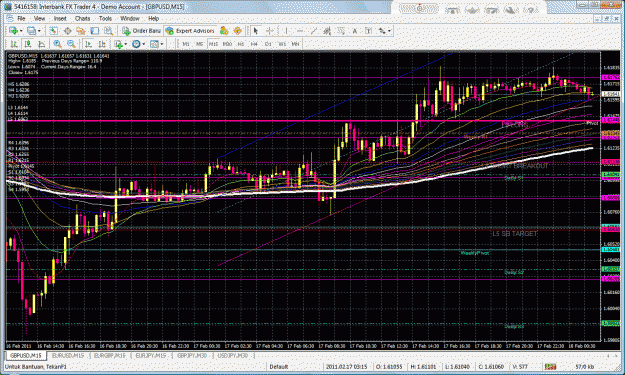Open the Periods clock icon

[x=136, y=44]
